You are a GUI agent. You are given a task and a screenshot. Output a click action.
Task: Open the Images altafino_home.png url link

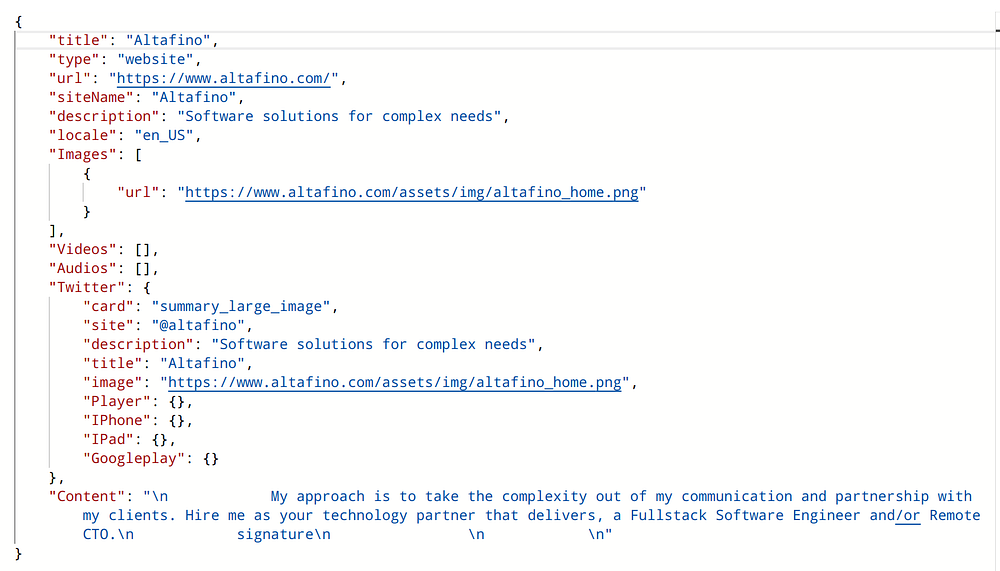tap(411, 193)
